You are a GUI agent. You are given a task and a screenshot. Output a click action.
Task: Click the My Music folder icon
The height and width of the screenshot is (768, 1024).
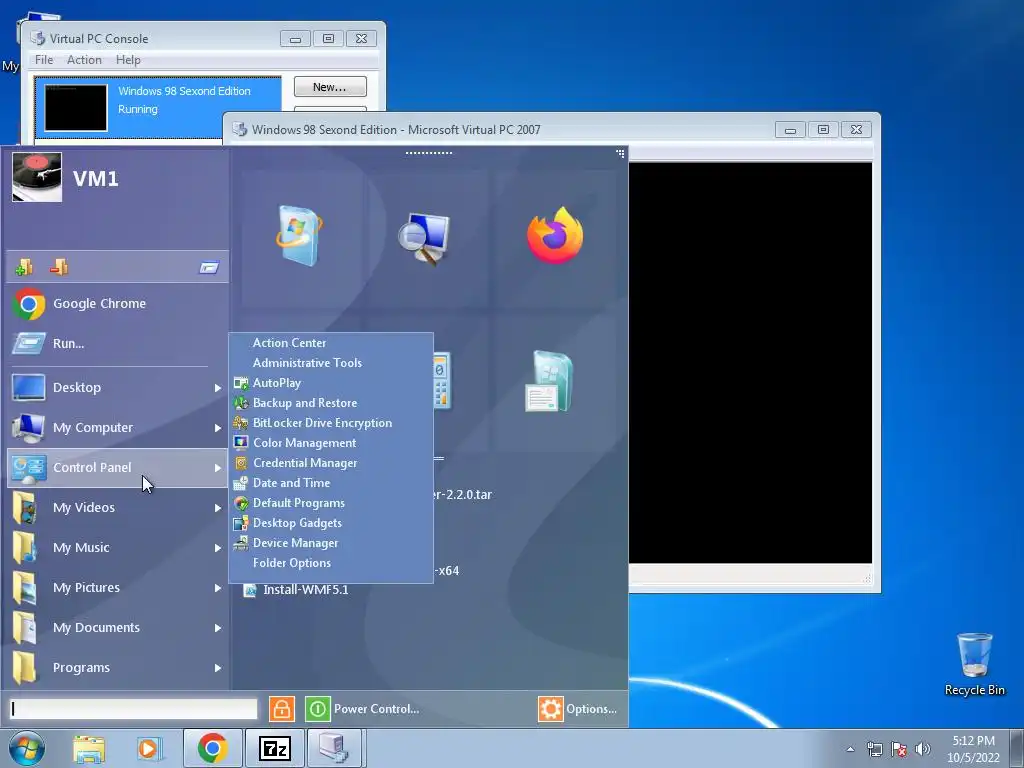25,548
